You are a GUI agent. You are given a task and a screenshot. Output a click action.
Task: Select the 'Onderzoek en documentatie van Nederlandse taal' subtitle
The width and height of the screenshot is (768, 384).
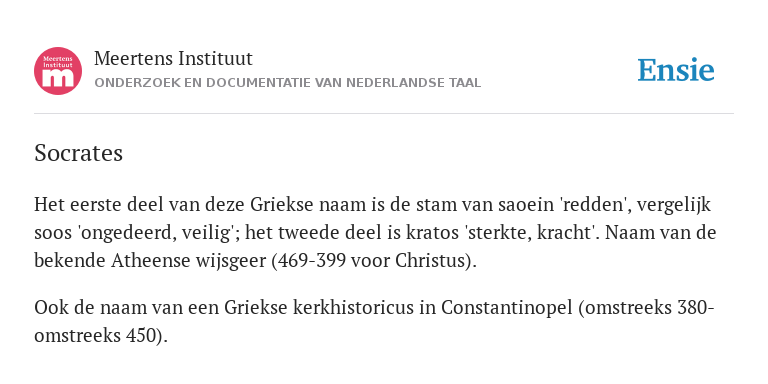coord(288,83)
